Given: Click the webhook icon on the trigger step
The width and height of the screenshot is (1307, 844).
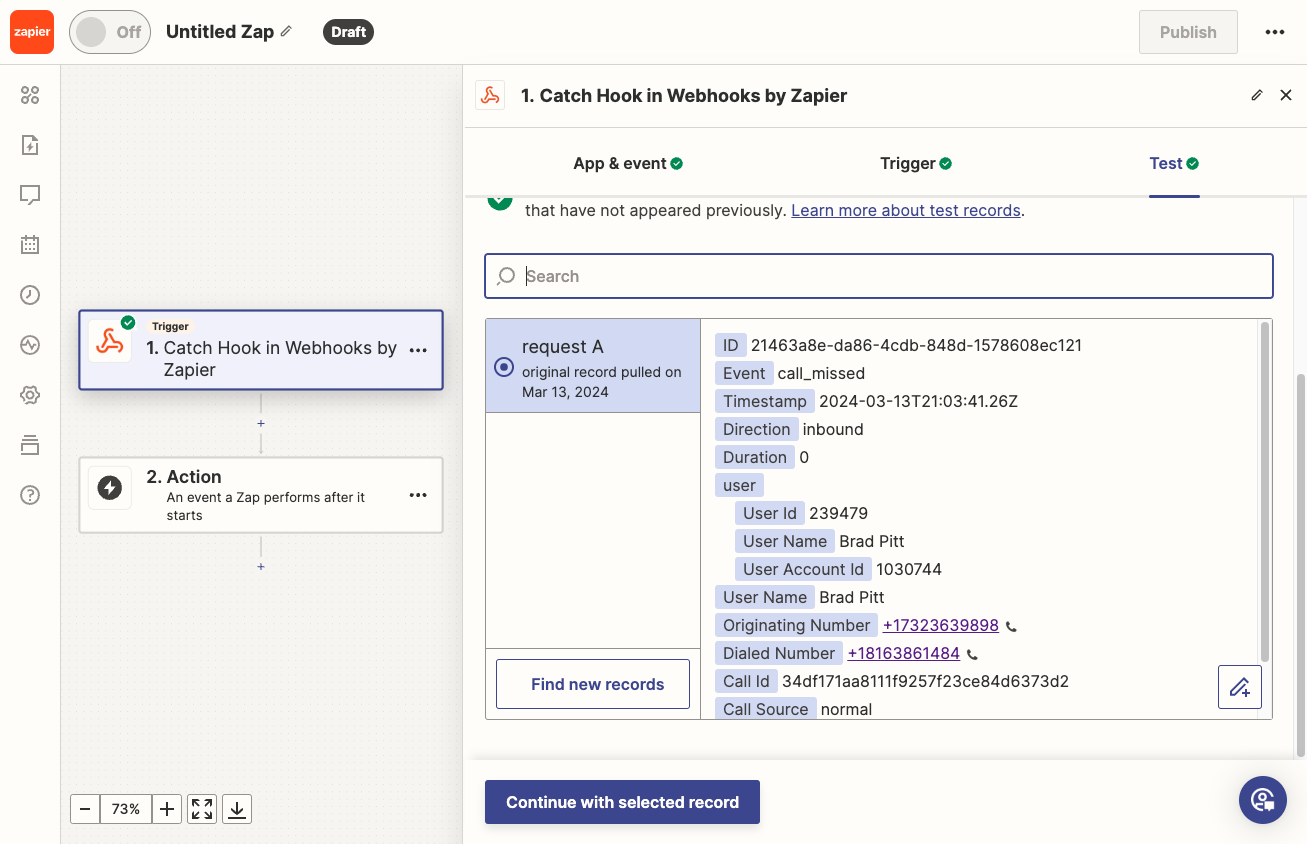Looking at the screenshot, I should [110, 341].
